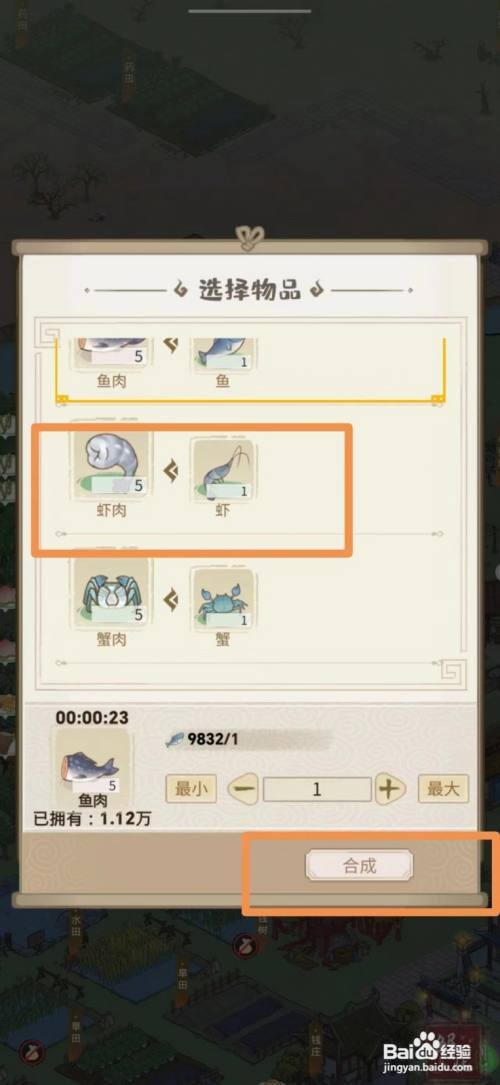This screenshot has height=1085, width=500.
Task: Select the crab meat (蟹肉) item icon
Action: point(111,590)
